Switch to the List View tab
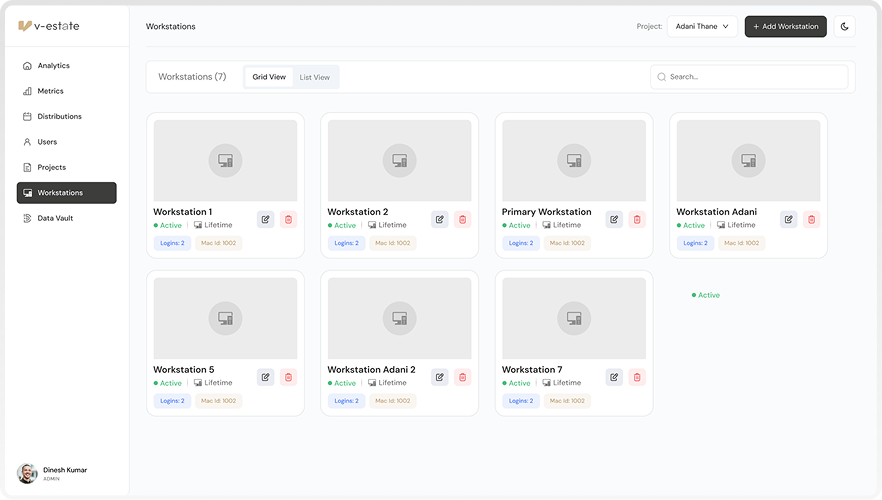This screenshot has height=500, width=882. pos(314,77)
